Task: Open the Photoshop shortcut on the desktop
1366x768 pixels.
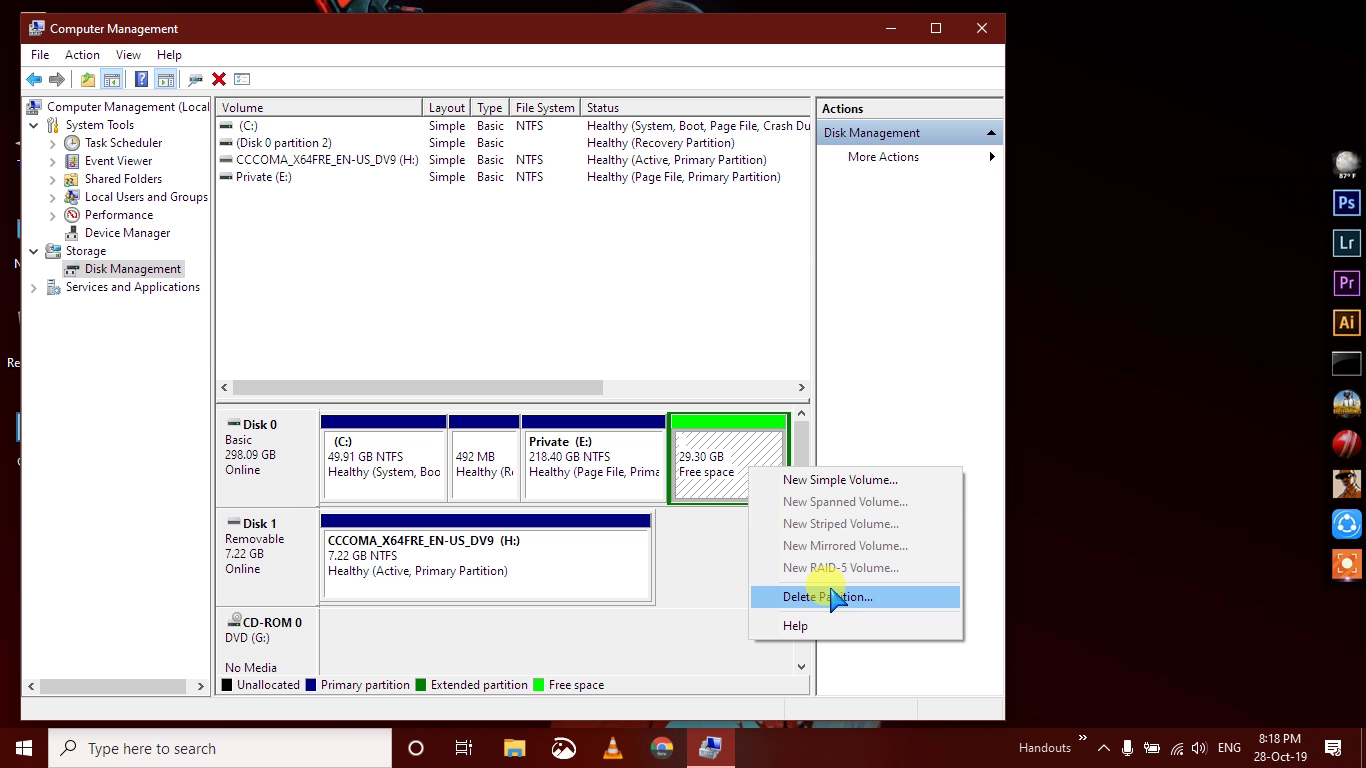Action: [1345, 202]
